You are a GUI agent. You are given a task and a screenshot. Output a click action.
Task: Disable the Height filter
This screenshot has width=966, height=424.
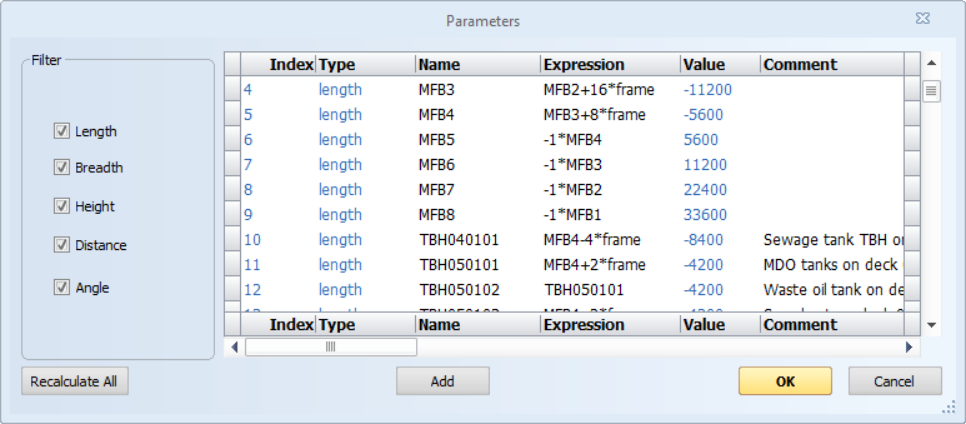tap(62, 206)
